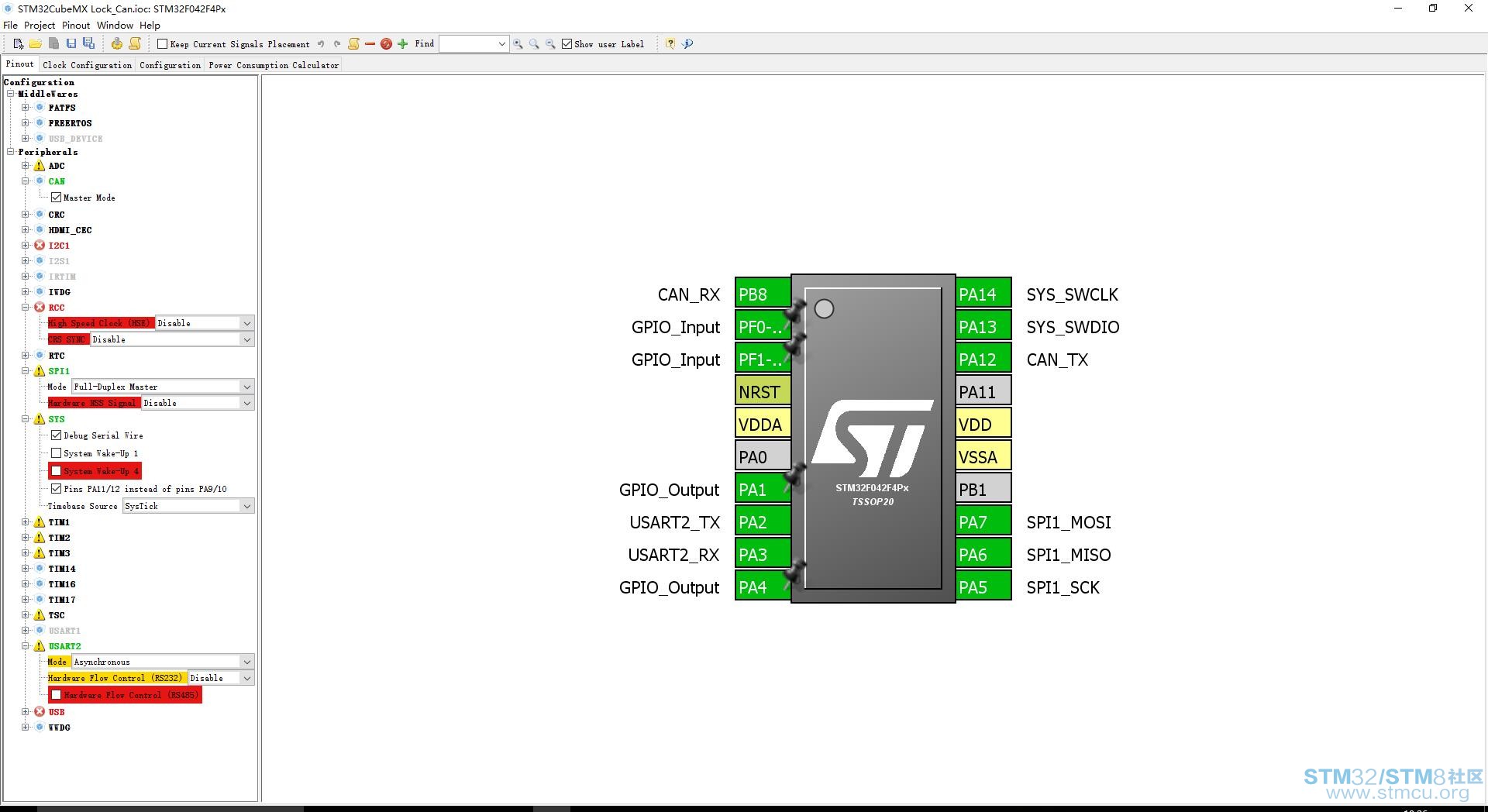The image size is (1488, 812).
Task: Open the SPI1 Mode dropdown
Action: (x=163, y=387)
